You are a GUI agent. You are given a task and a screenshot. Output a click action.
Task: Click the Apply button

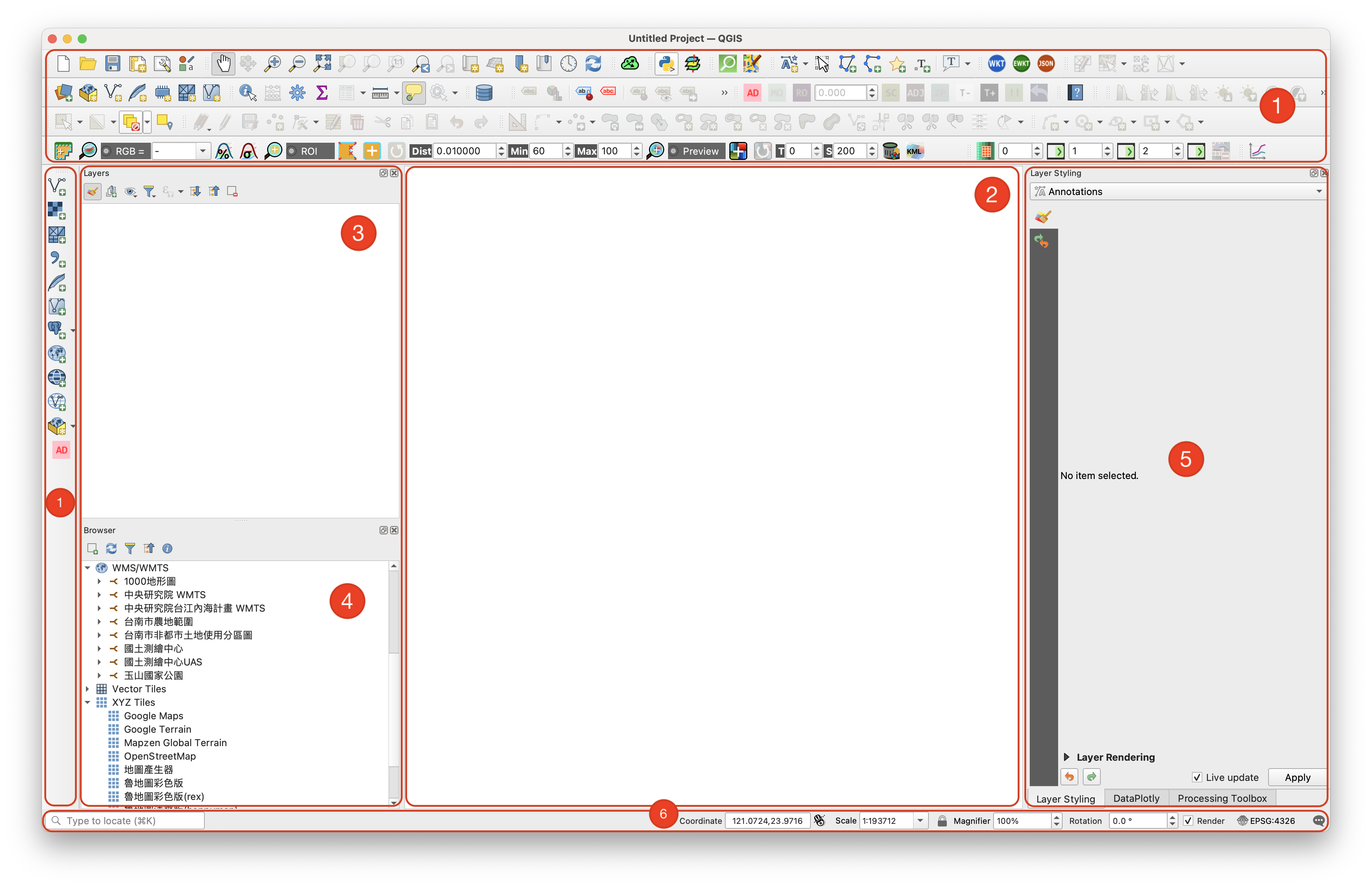coord(1297,778)
